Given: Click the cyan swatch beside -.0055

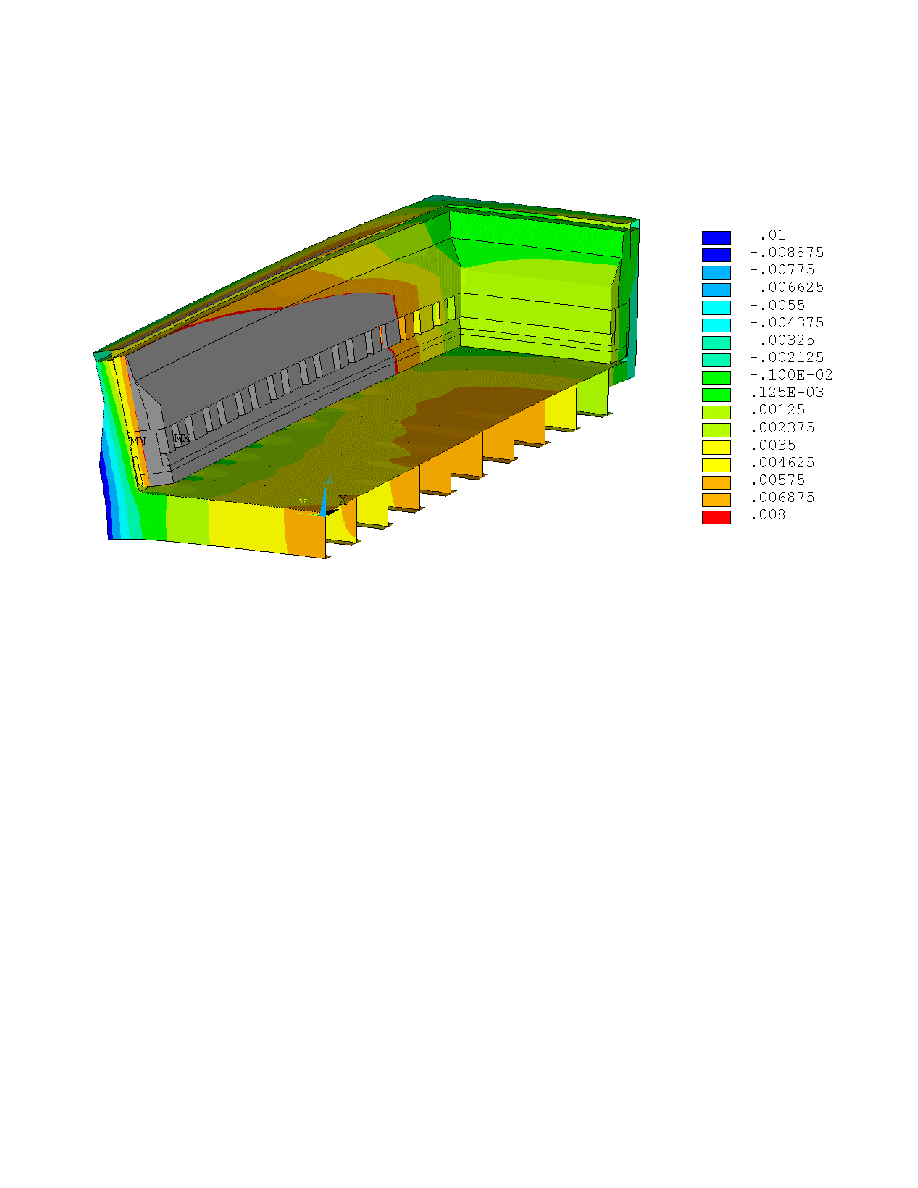Looking at the screenshot, I should [x=716, y=308].
